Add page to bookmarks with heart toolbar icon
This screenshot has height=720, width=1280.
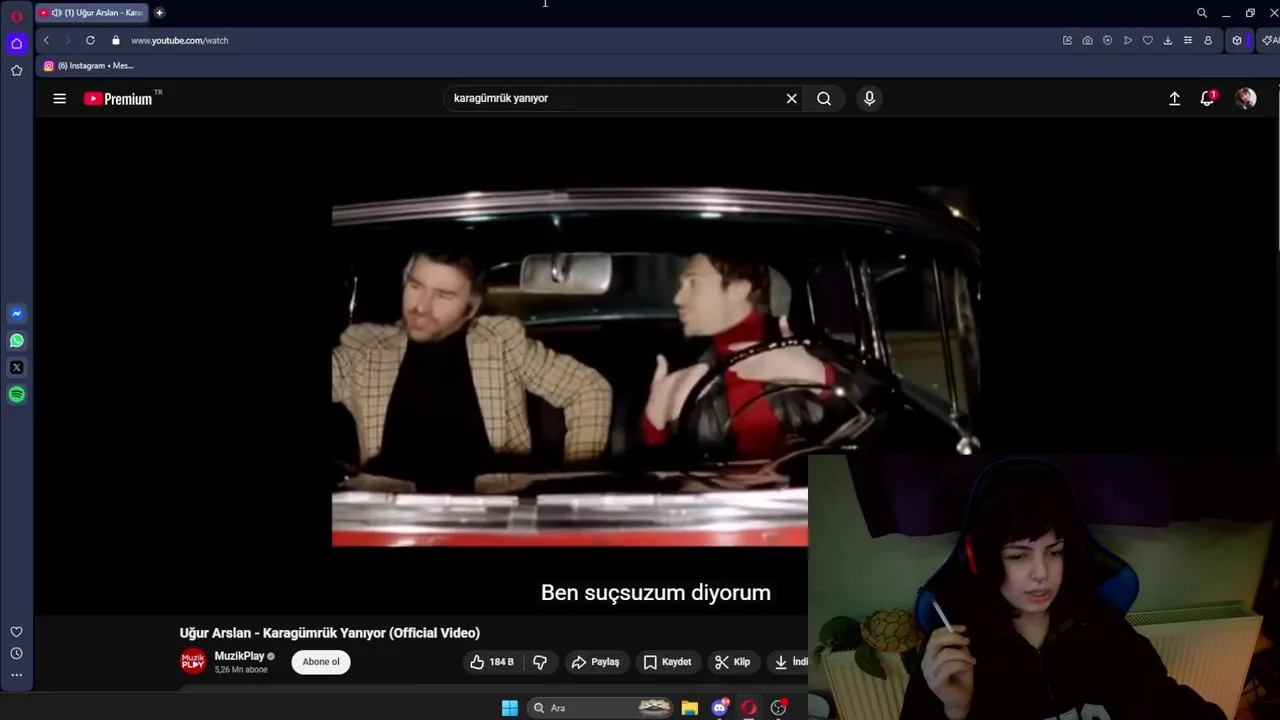(1147, 40)
